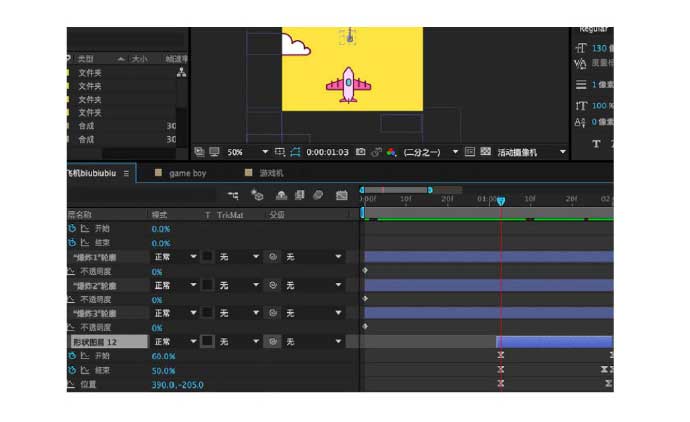Click the 0:00:01:03 timecode
Viewport: 690px width, 422px height.
click(x=327, y=152)
